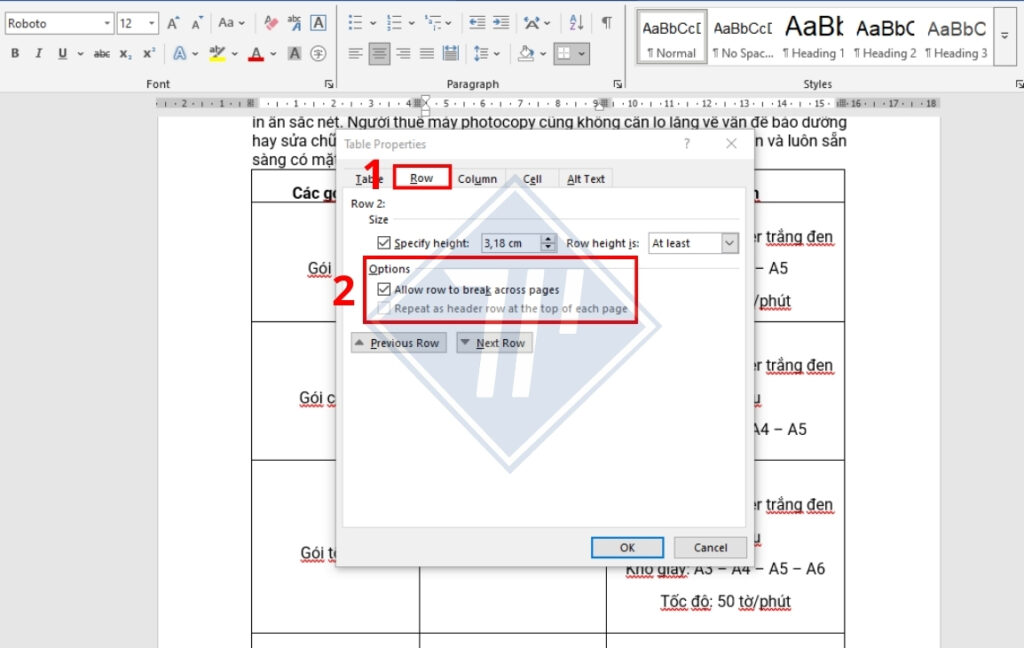This screenshot has height=648, width=1024.
Task: Toggle Repeat as header row checkbox
Action: [384, 308]
